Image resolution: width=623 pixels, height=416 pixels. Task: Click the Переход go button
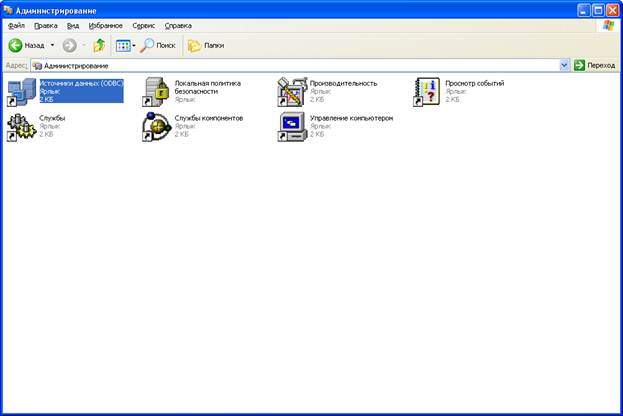[595, 65]
